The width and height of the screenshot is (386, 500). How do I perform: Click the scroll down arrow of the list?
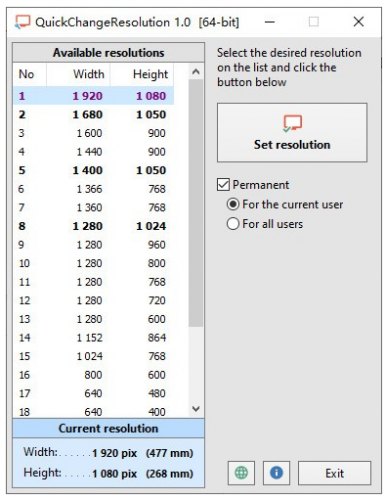196,409
